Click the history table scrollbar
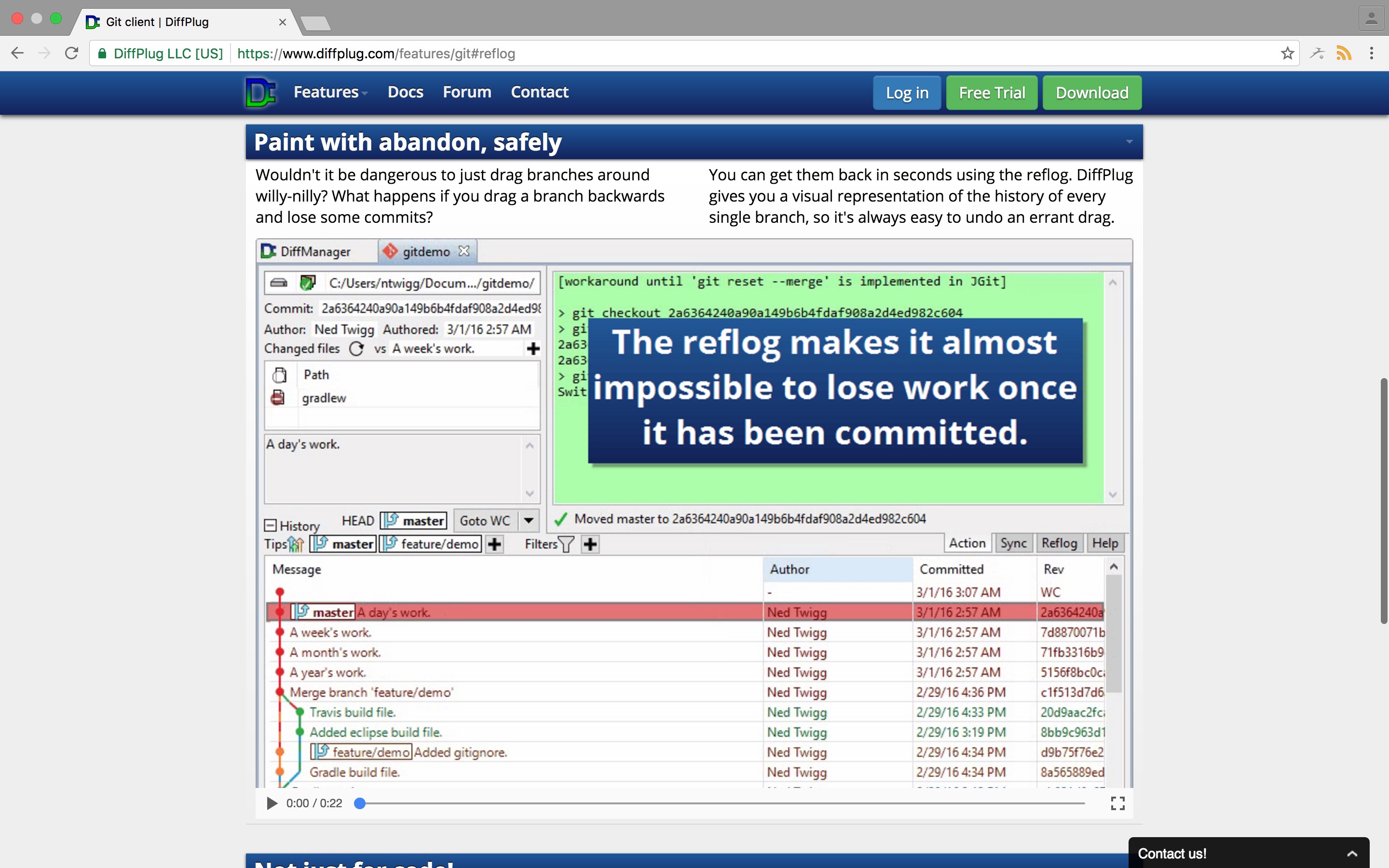Image resolution: width=1389 pixels, height=868 pixels. (x=1114, y=634)
